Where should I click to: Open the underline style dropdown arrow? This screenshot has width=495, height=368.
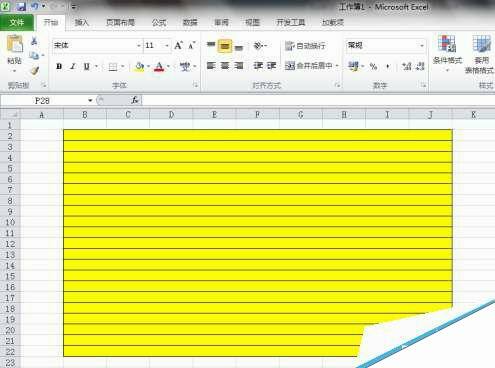[x=96, y=66]
